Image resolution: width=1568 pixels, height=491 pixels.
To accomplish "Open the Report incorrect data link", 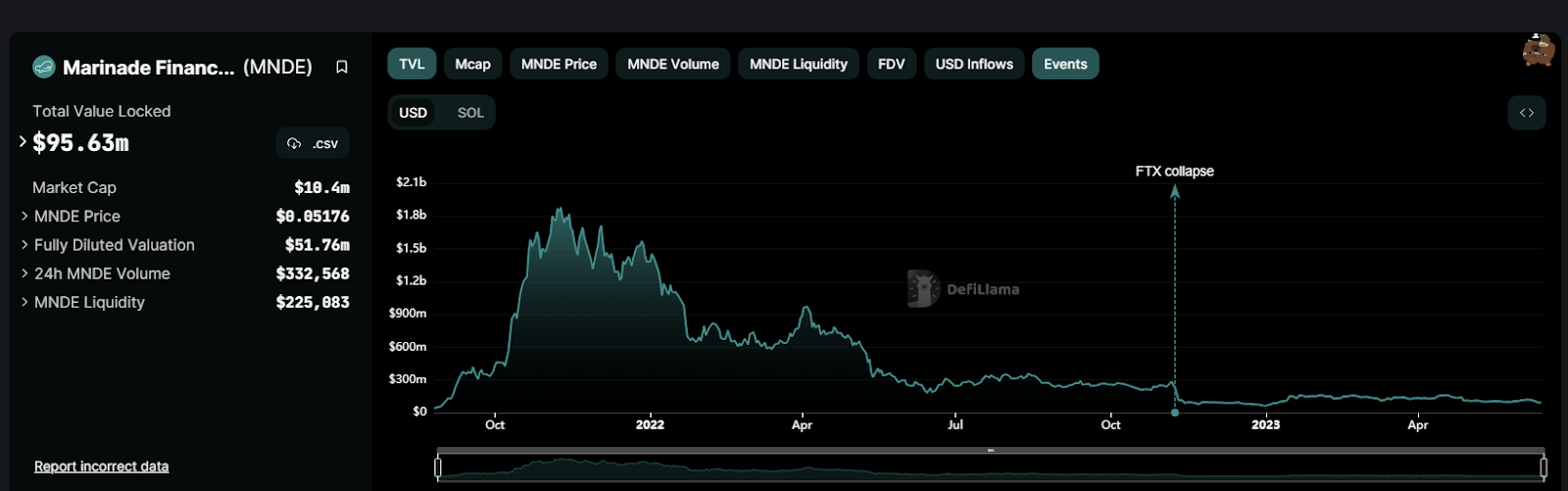I will [x=101, y=466].
